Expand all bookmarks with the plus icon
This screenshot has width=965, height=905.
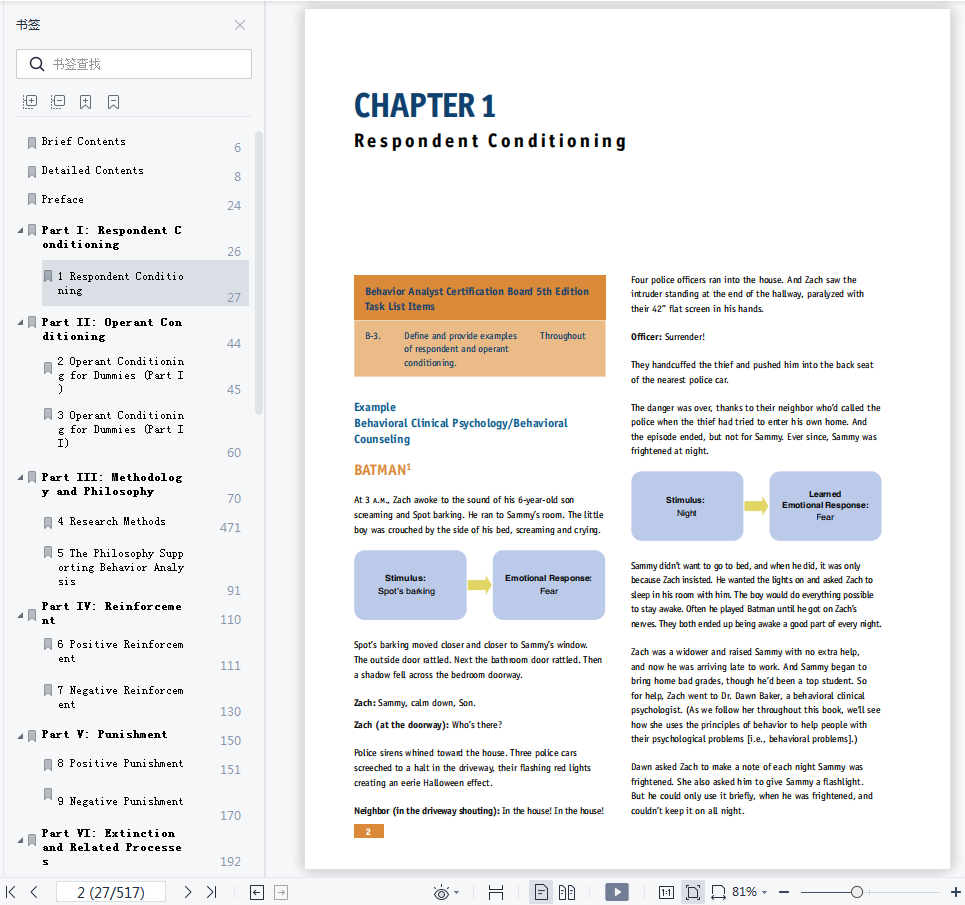click(30, 102)
